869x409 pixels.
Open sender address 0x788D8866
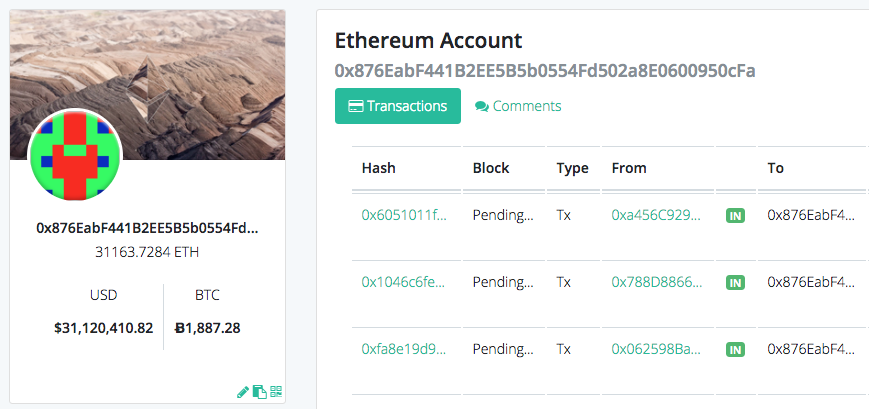657,282
